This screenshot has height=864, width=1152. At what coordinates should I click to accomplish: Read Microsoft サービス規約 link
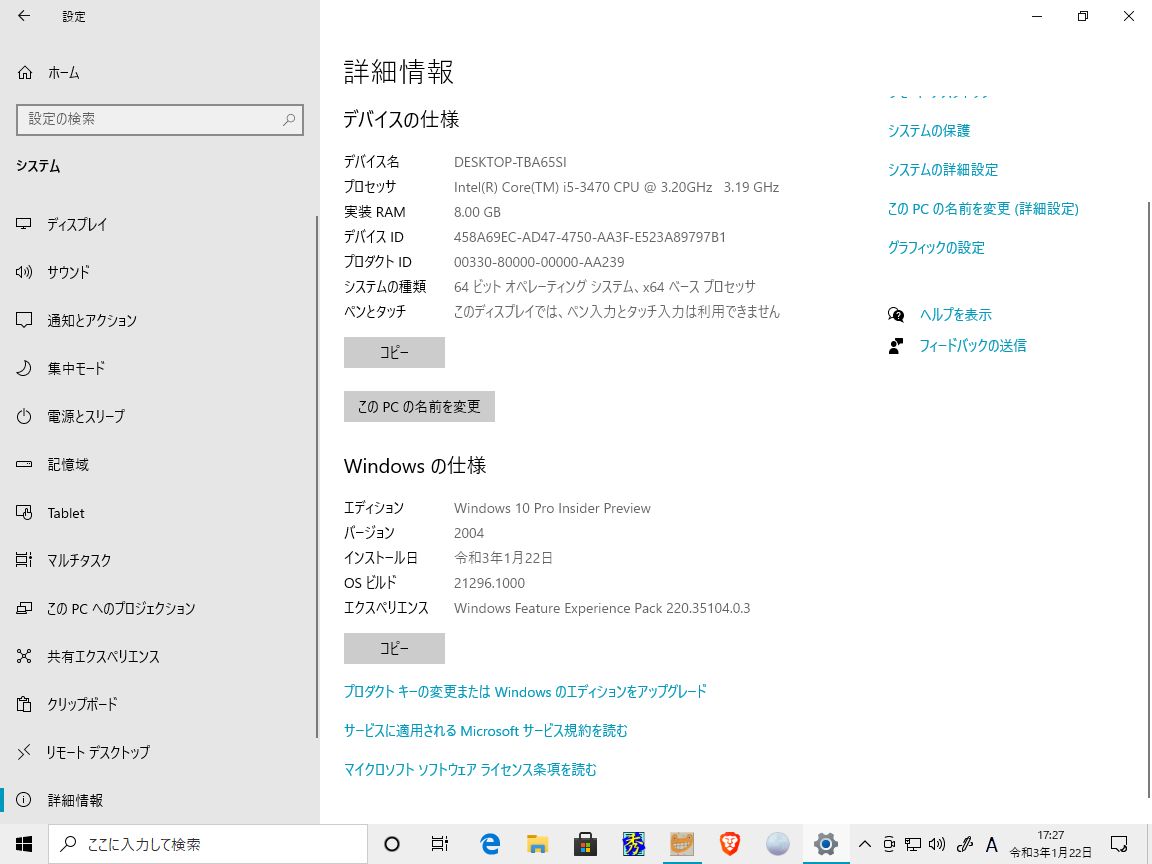click(486, 731)
